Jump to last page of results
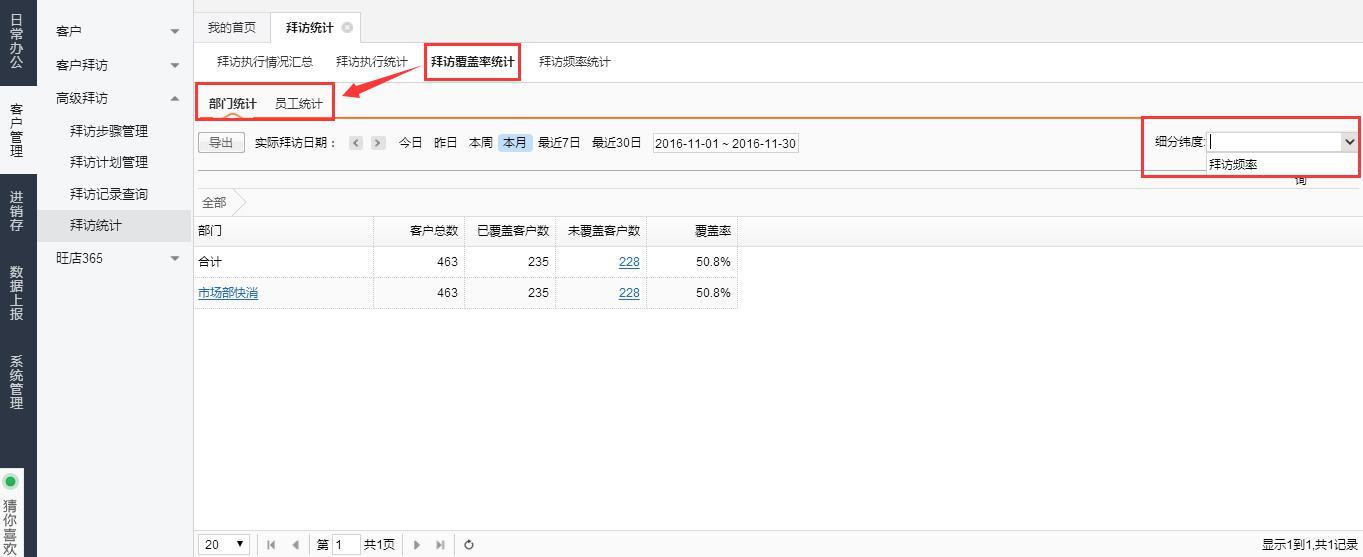Image resolution: width=1363 pixels, height=557 pixels. tap(440, 545)
